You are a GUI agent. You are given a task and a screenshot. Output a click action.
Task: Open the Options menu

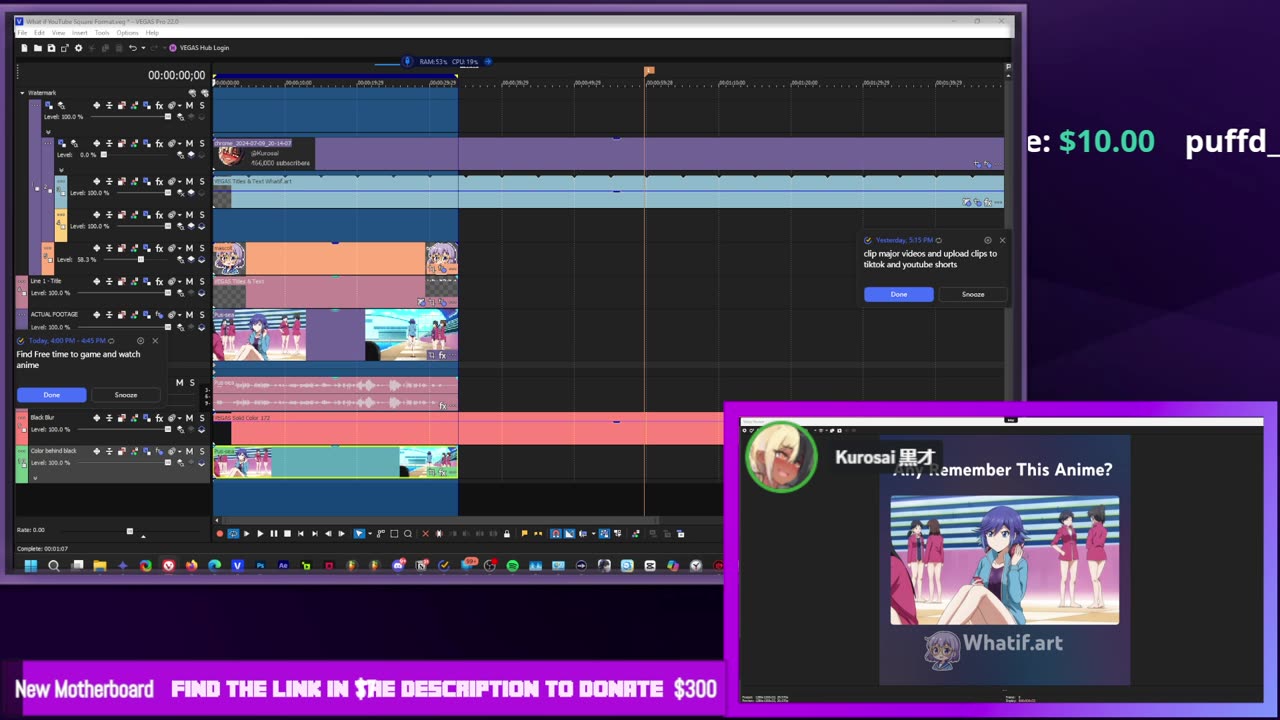(x=127, y=33)
